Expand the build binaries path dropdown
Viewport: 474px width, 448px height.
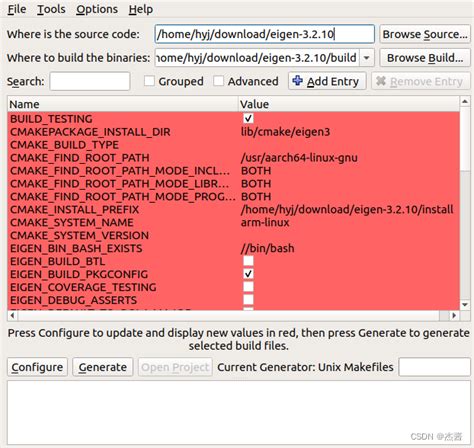pyautogui.click(x=367, y=58)
